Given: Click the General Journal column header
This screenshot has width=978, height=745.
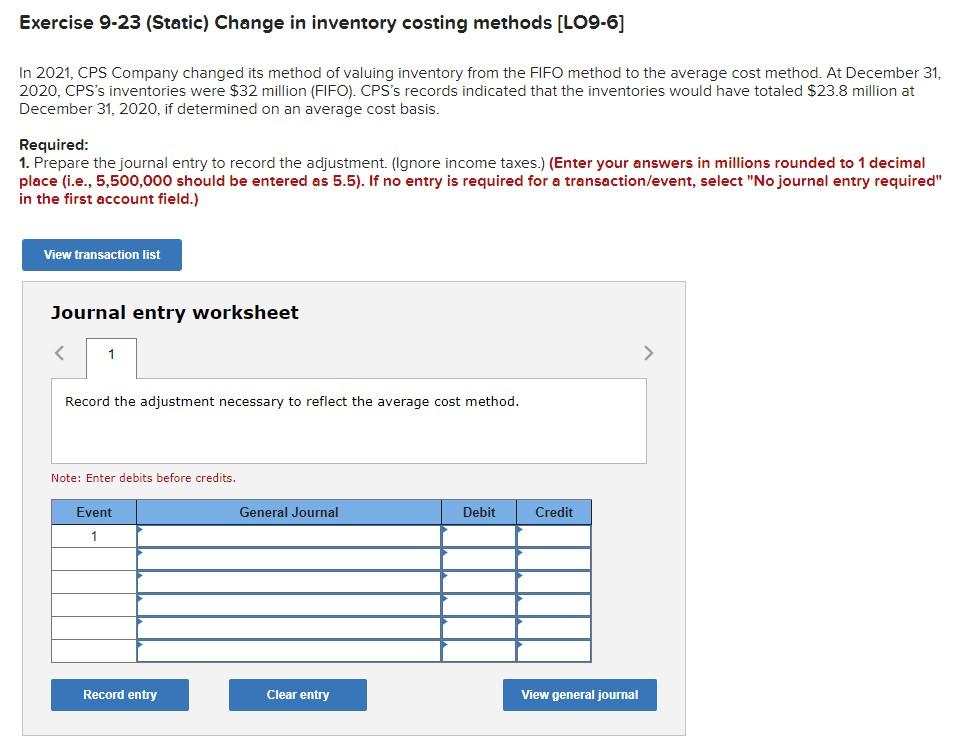Looking at the screenshot, I should coord(287,512).
